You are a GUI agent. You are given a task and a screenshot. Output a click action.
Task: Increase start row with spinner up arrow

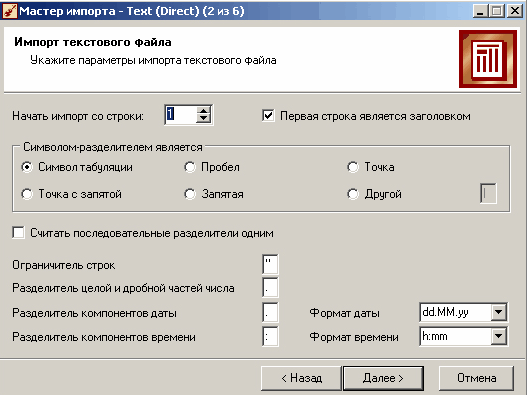[x=203, y=111]
